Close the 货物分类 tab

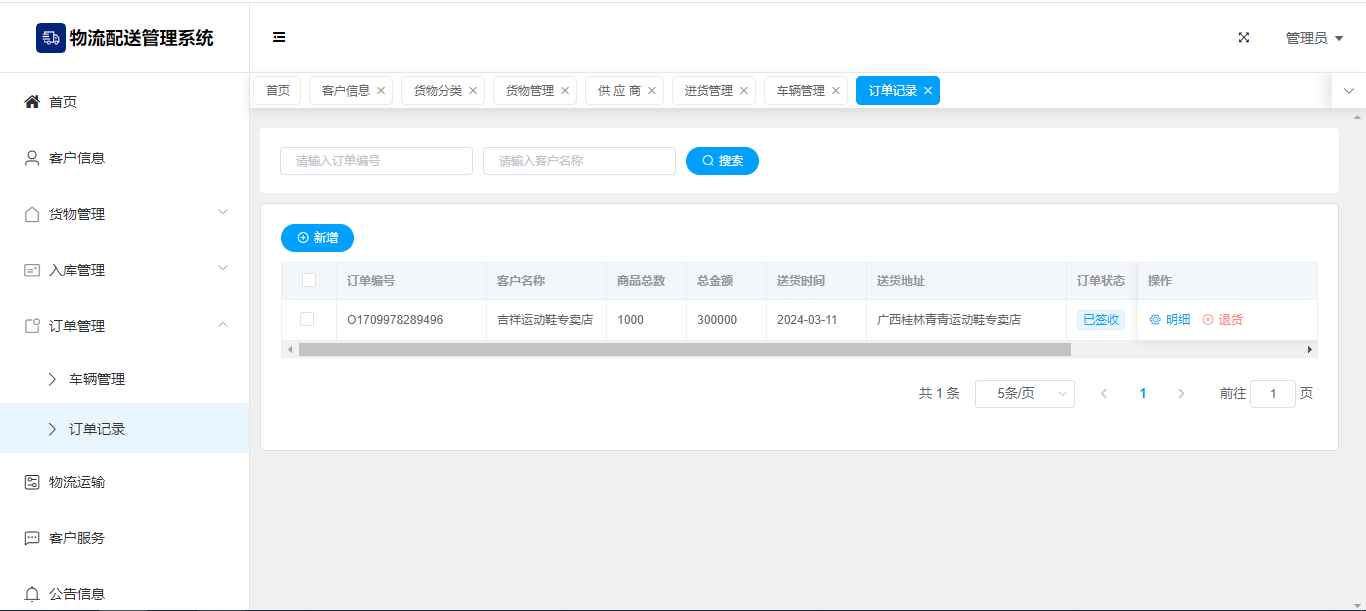(x=473, y=91)
